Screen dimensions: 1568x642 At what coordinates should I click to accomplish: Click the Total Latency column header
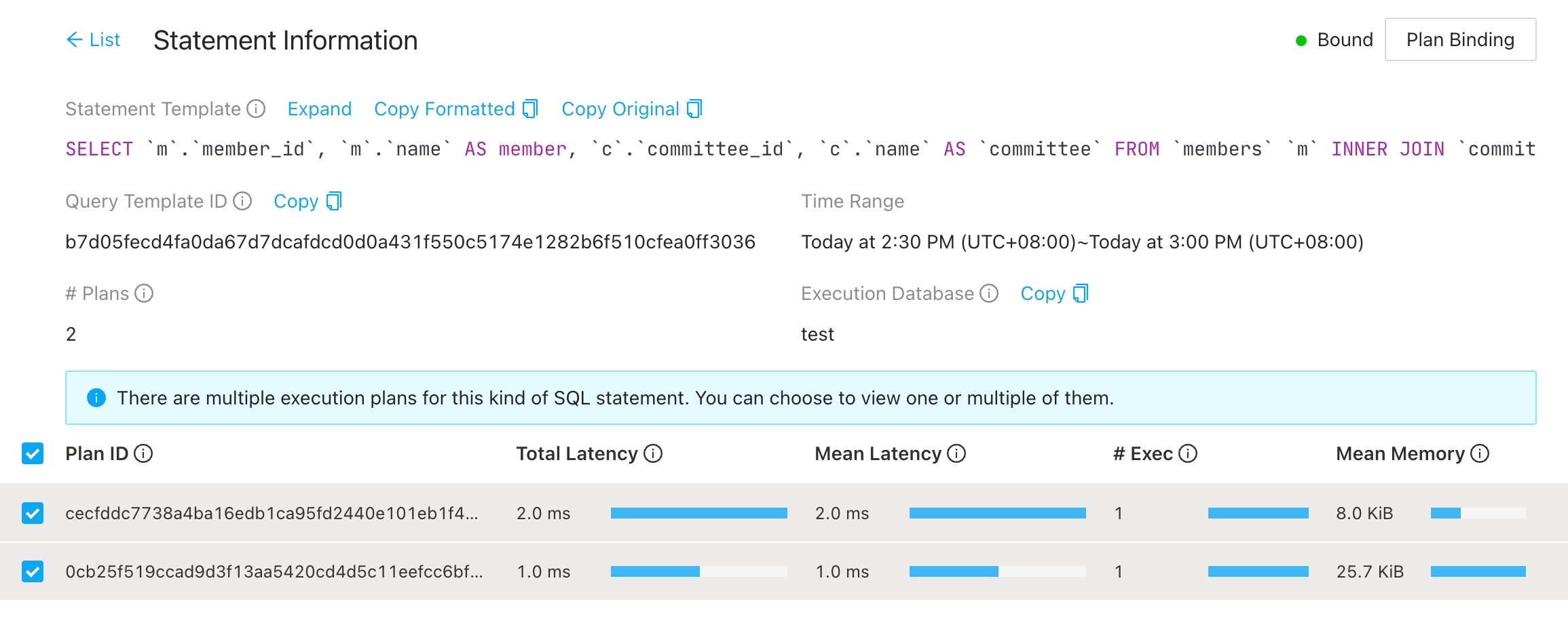click(x=576, y=453)
